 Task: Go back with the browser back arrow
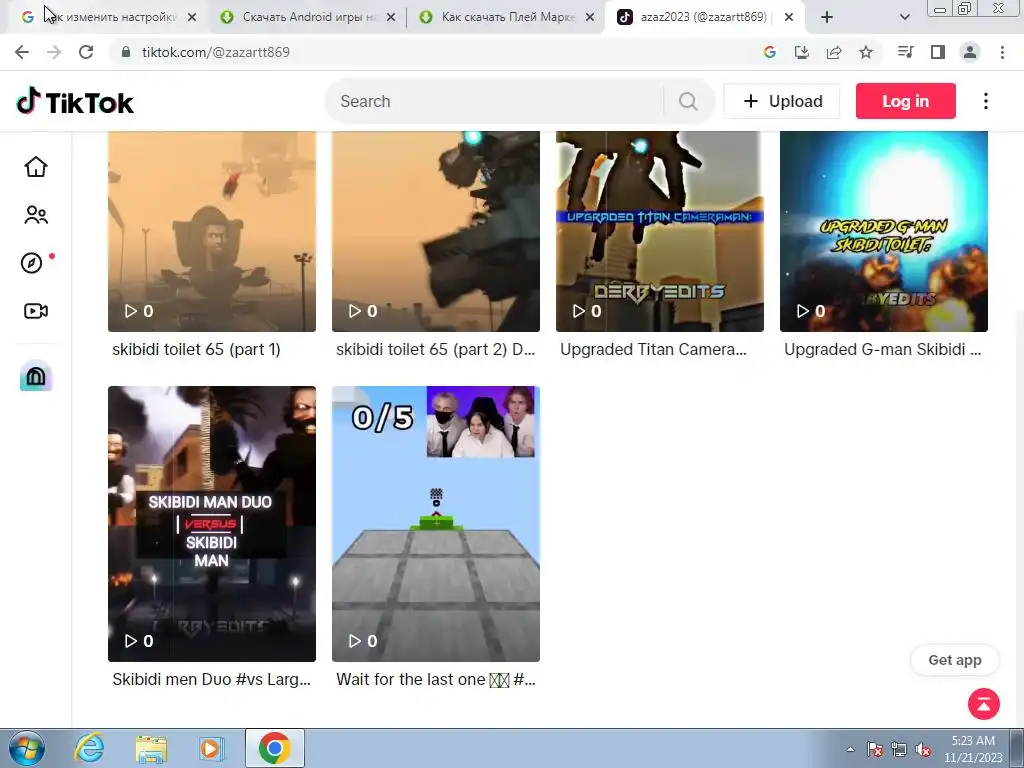[x=22, y=52]
